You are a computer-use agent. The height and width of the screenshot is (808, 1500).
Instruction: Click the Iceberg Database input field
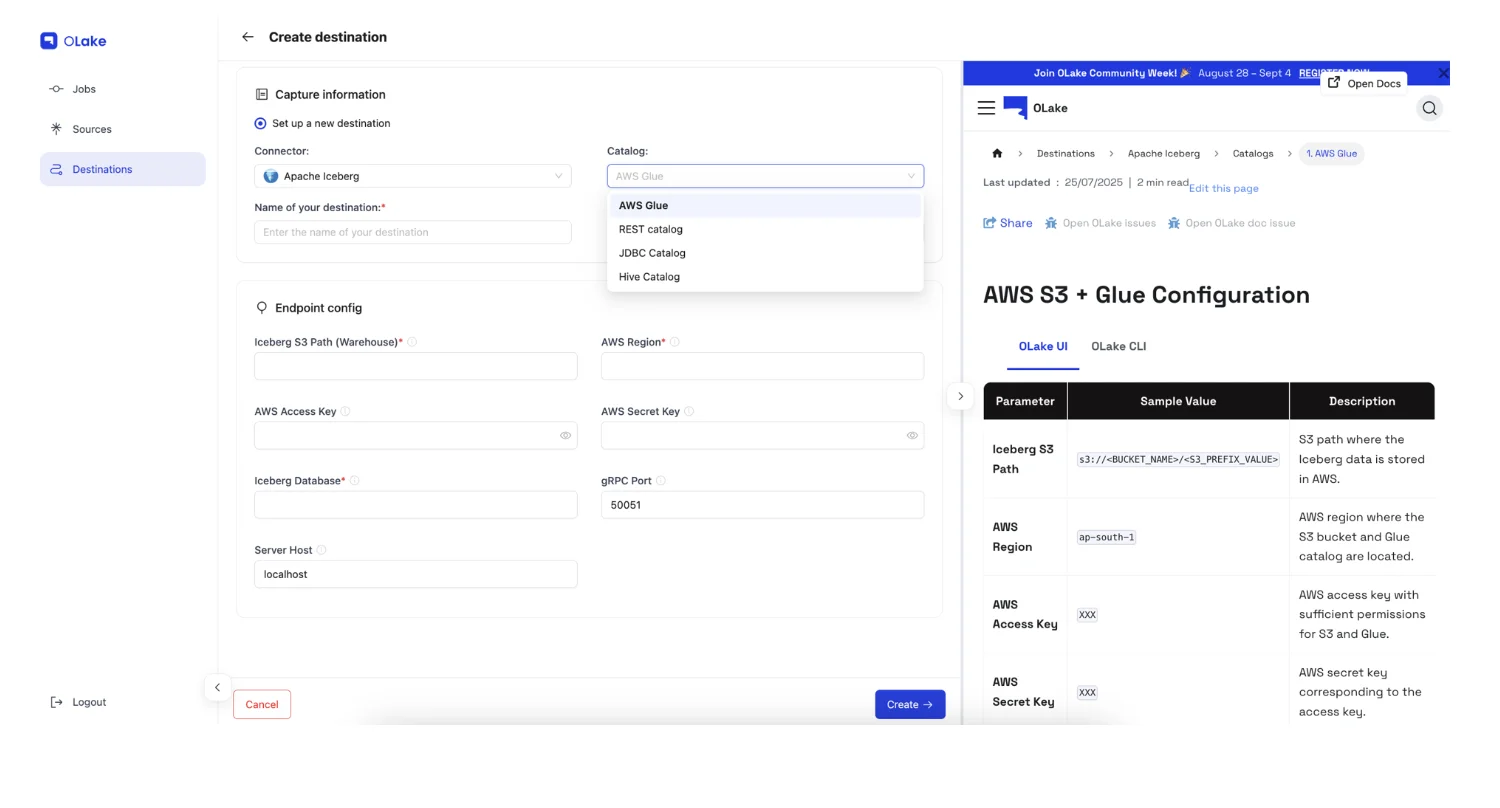(415, 505)
